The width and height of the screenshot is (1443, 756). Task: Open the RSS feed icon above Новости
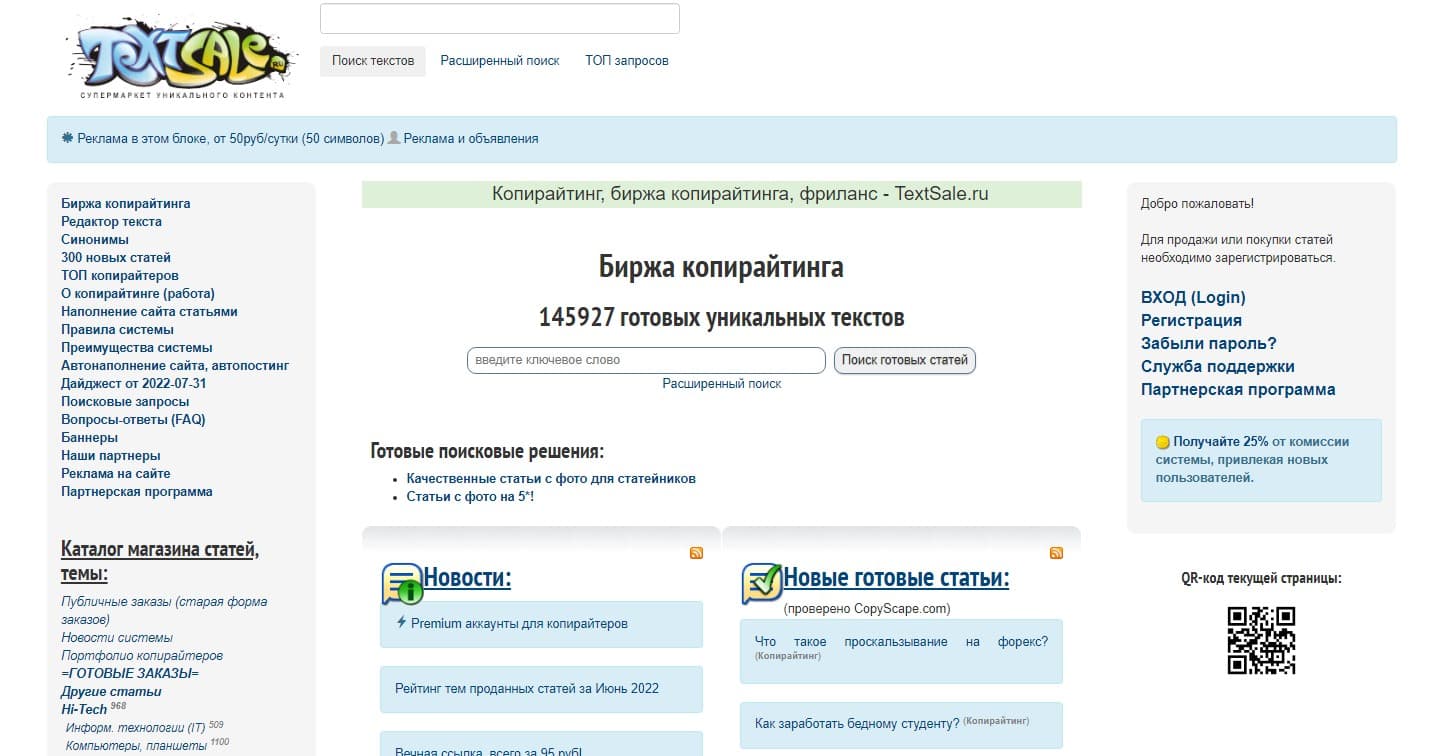697,553
